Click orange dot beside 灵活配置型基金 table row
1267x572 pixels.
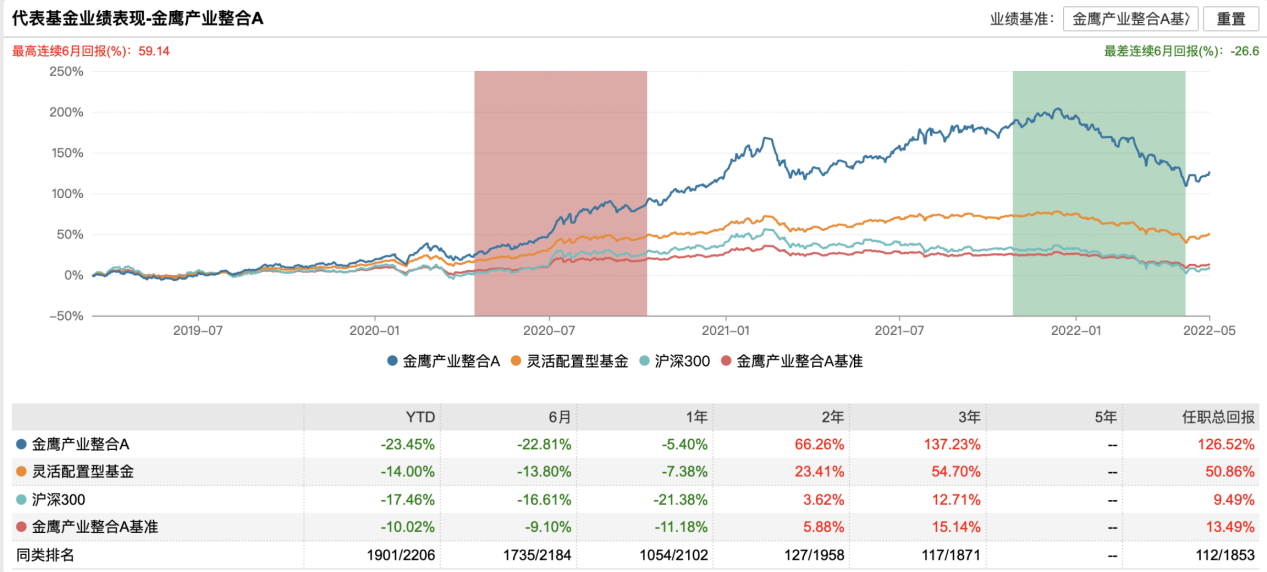[22, 471]
